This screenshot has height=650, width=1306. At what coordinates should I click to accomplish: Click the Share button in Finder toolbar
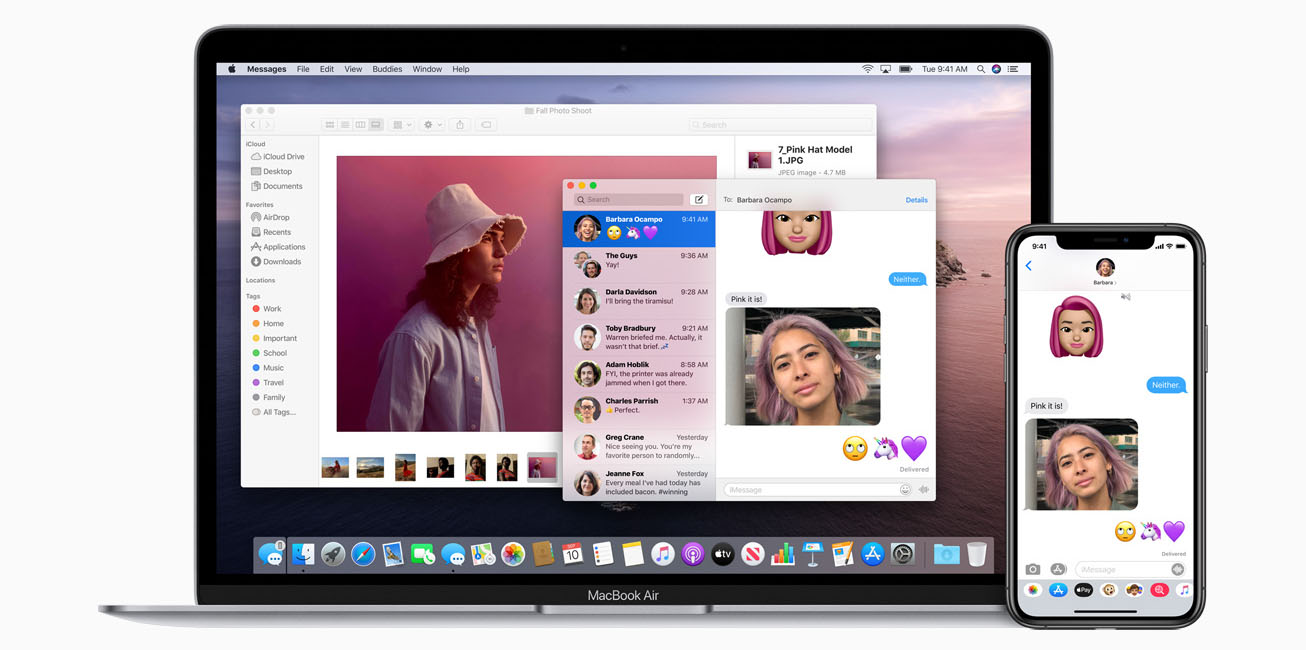[460, 125]
